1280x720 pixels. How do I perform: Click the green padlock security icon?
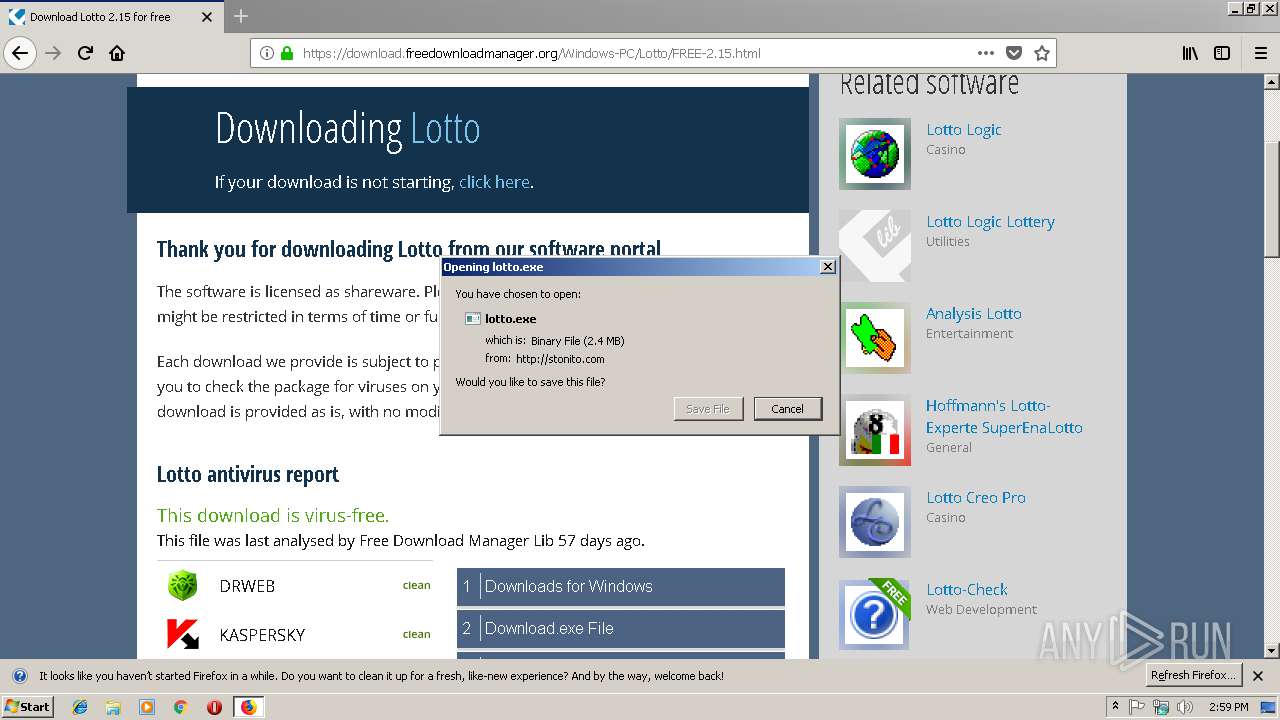287,53
